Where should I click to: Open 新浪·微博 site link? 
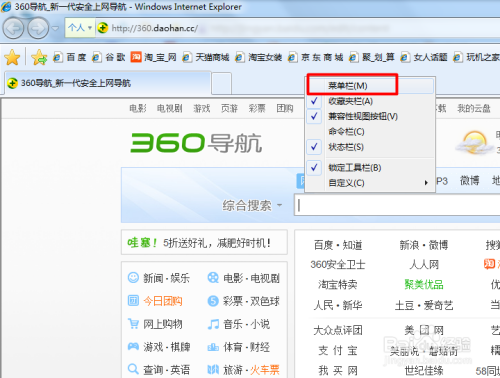coord(424,245)
